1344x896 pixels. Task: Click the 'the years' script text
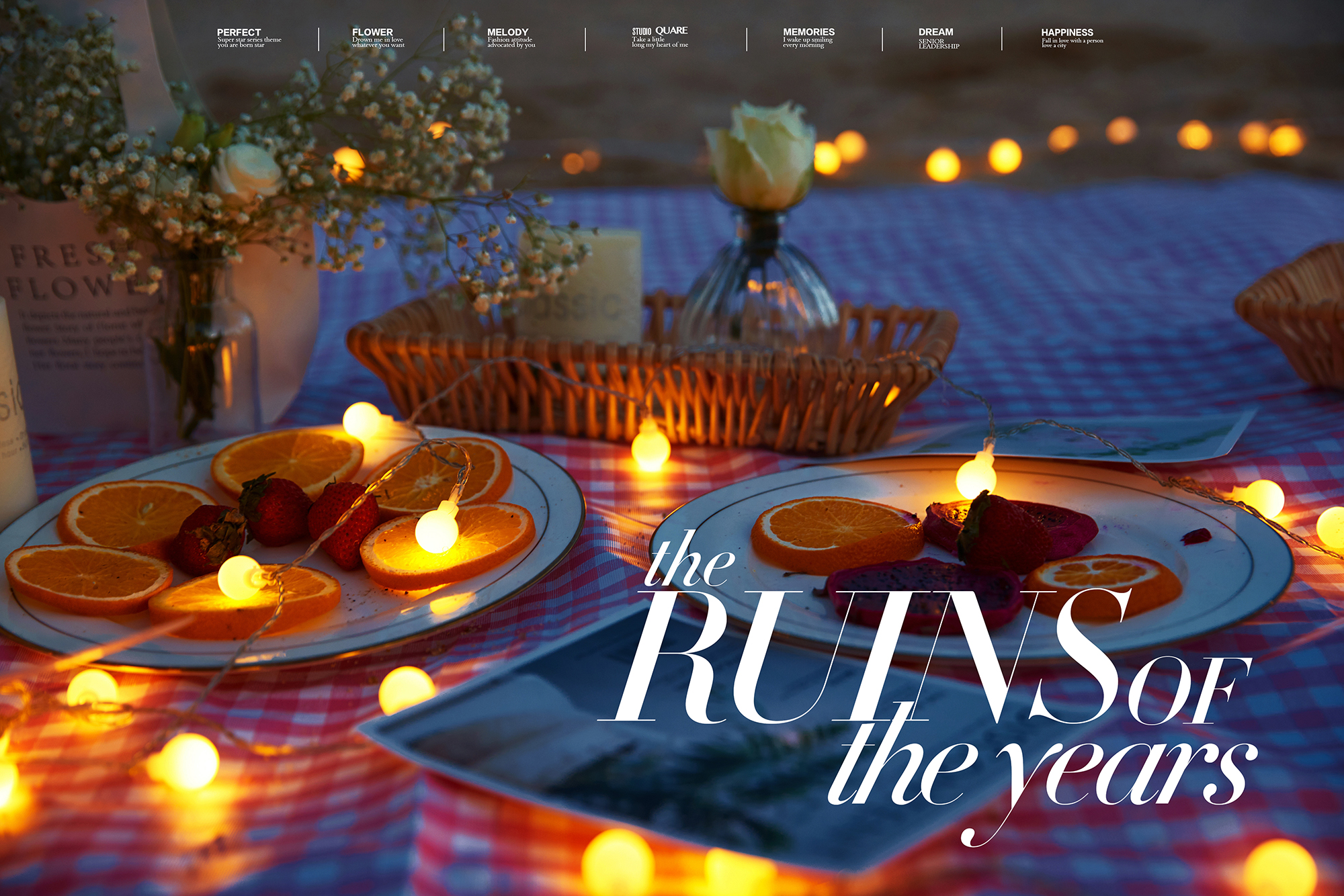pos(1042,772)
